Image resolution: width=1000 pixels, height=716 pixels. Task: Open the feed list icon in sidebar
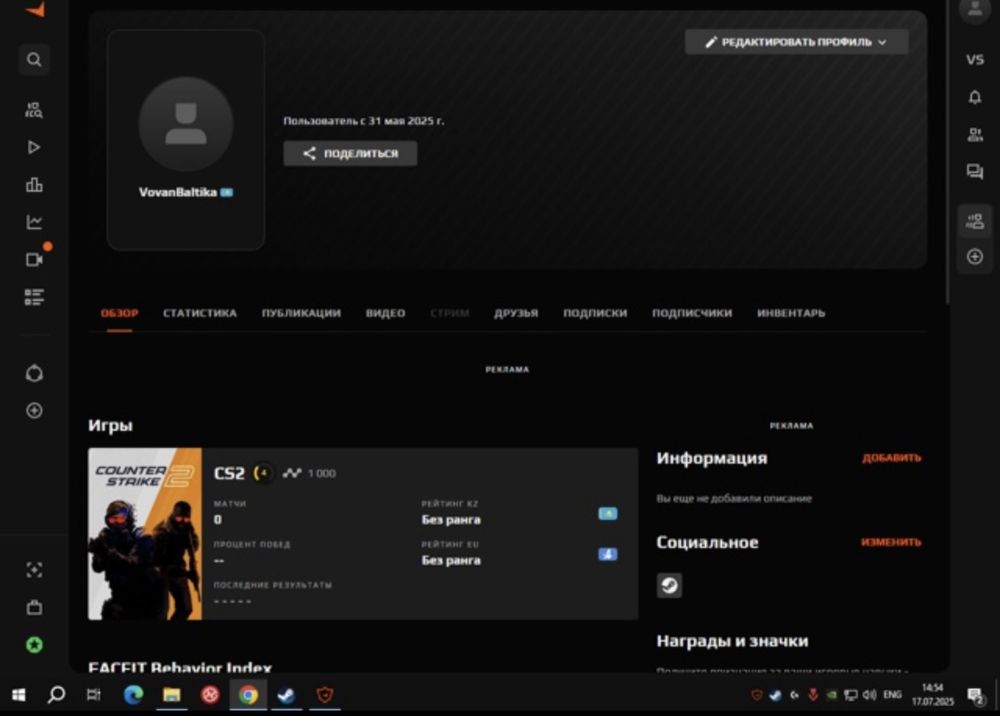(34, 297)
